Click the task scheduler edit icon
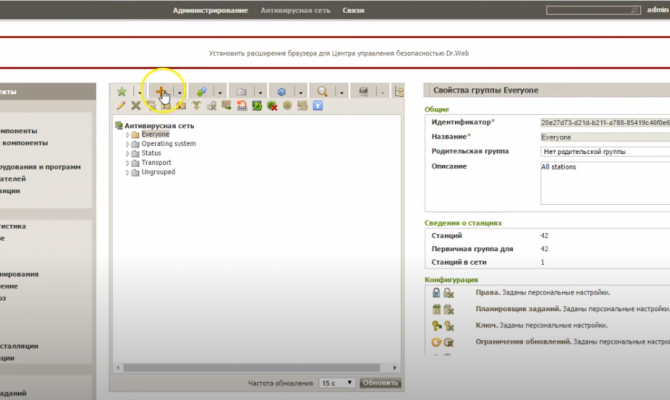The height and width of the screenshot is (400, 670). [x=436, y=309]
